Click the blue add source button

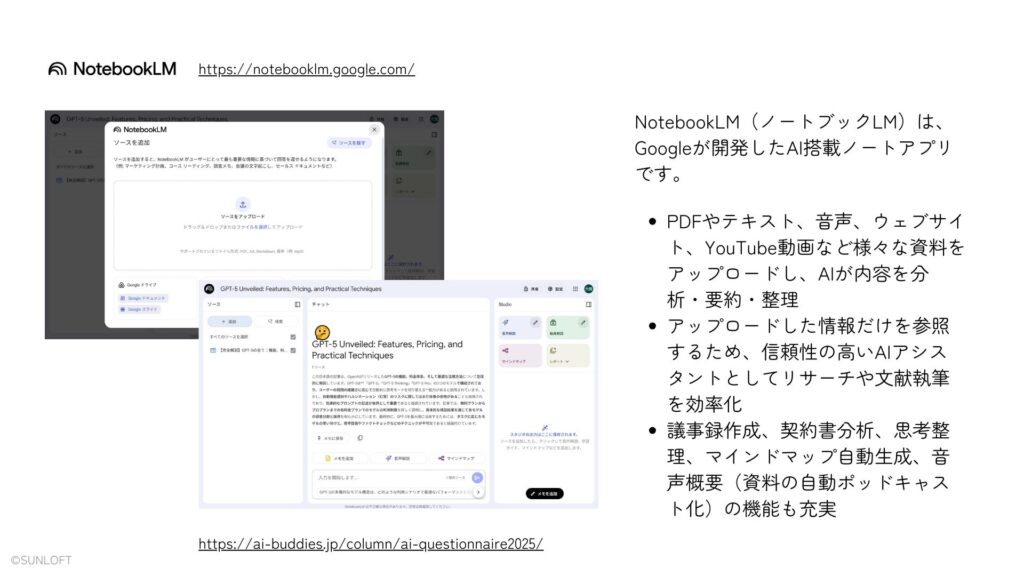(x=231, y=321)
